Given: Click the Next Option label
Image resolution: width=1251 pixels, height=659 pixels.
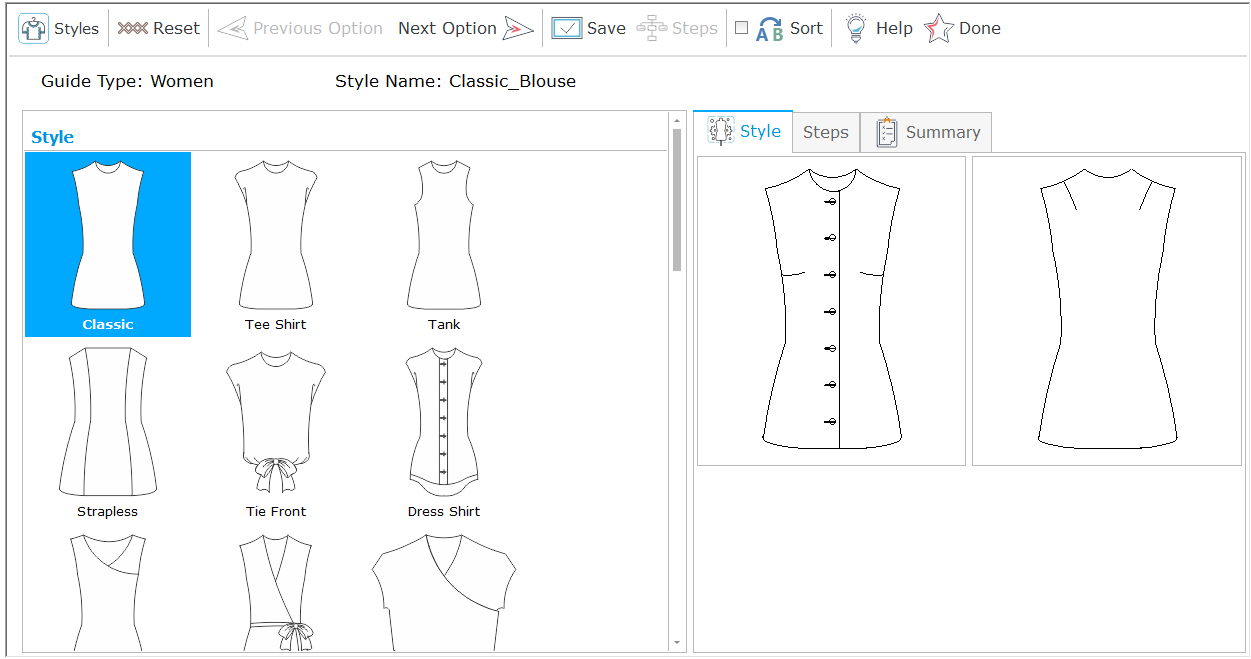Looking at the screenshot, I should (x=447, y=28).
